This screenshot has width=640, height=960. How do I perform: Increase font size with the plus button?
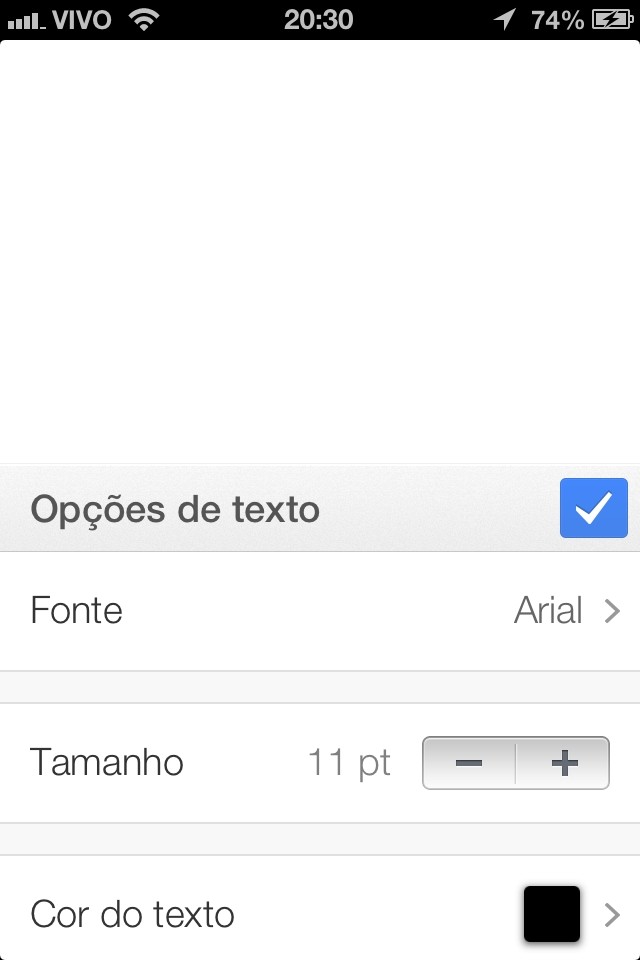[564, 764]
